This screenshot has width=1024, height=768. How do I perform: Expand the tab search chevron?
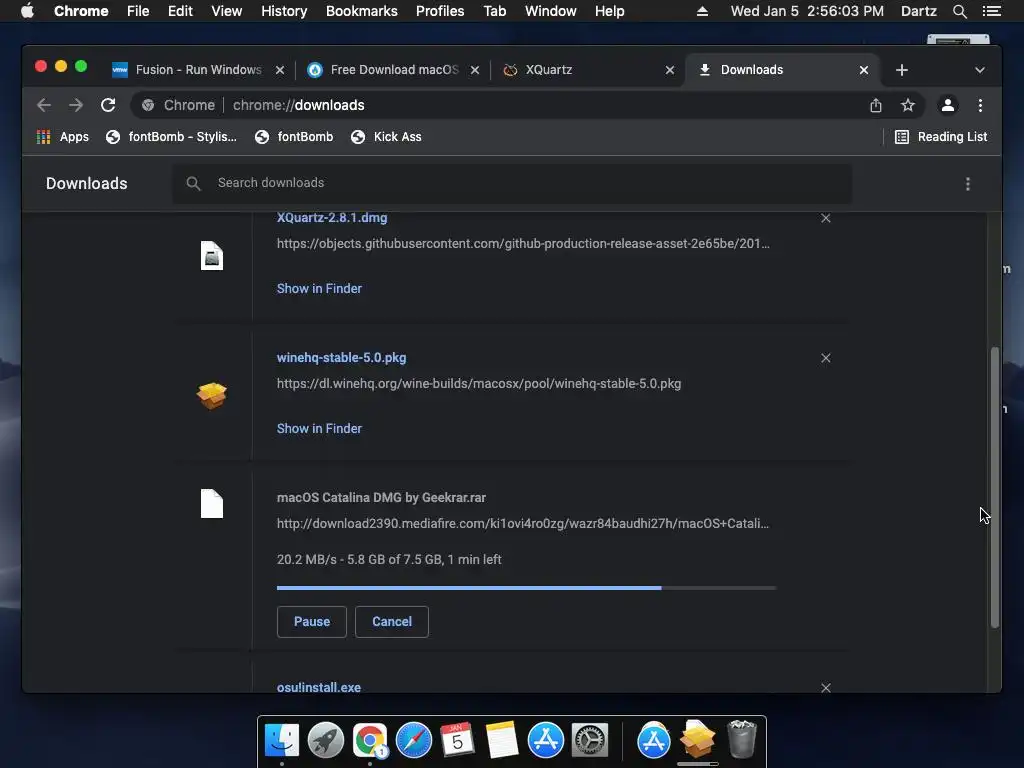click(x=980, y=70)
